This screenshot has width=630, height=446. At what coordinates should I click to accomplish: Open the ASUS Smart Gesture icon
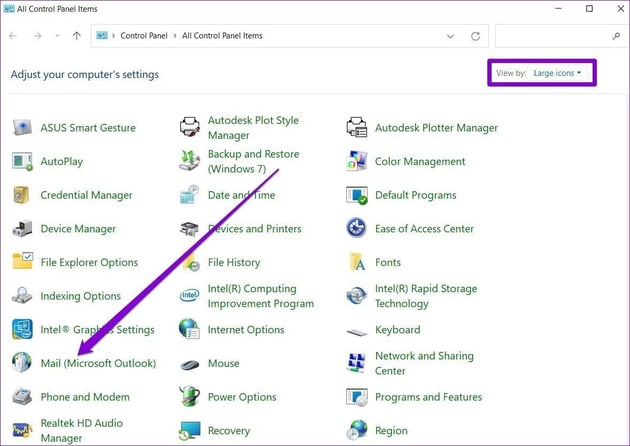coord(22,127)
